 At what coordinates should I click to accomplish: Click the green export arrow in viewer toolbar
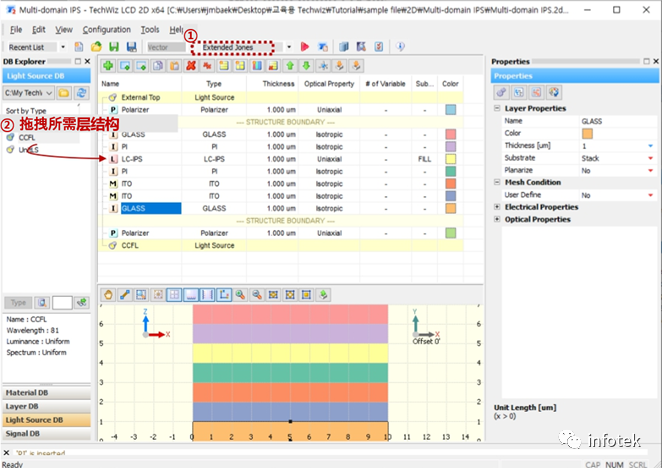[323, 295]
